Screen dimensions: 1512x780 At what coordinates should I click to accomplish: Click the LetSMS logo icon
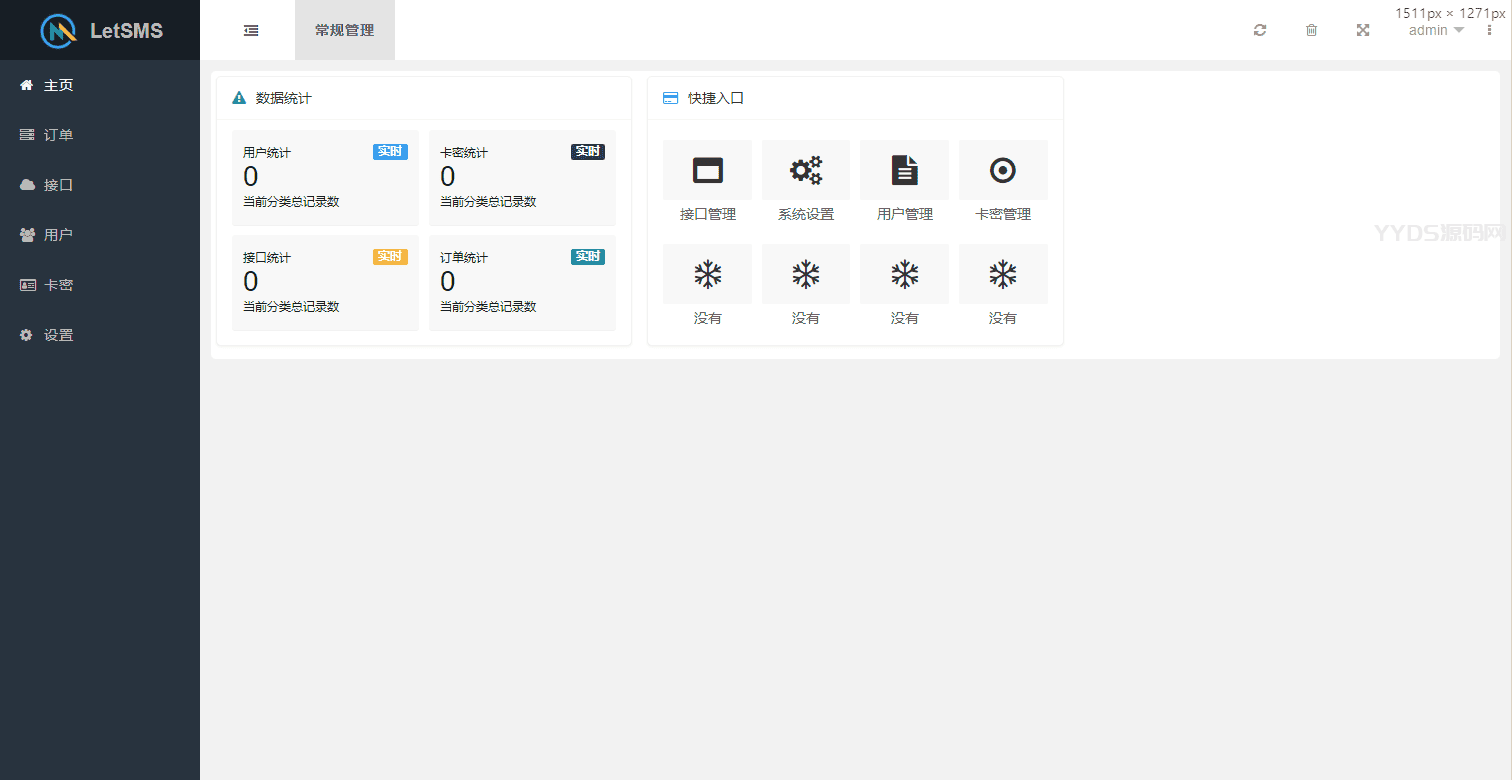58,30
